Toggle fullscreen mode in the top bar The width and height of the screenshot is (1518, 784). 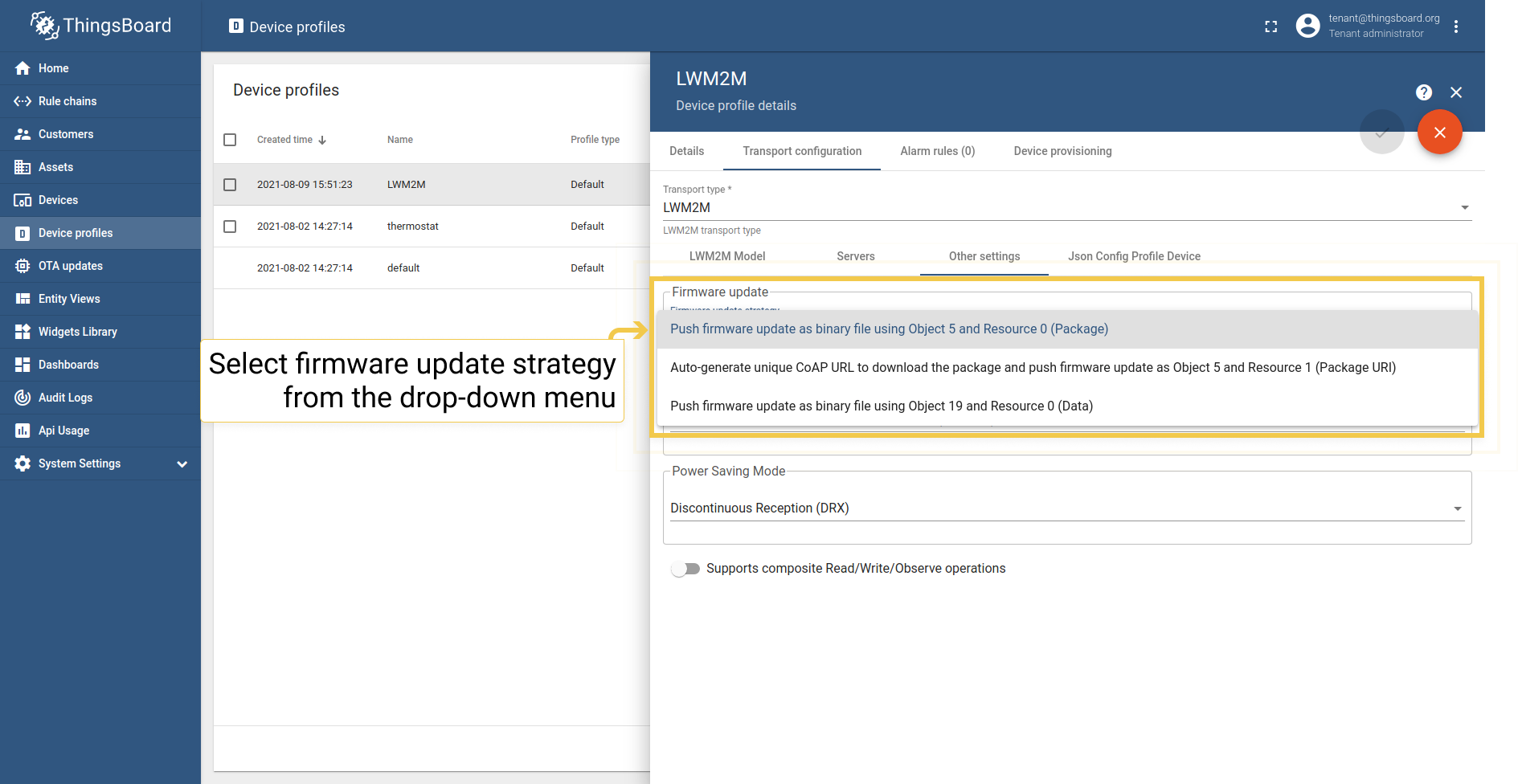coord(1270,26)
